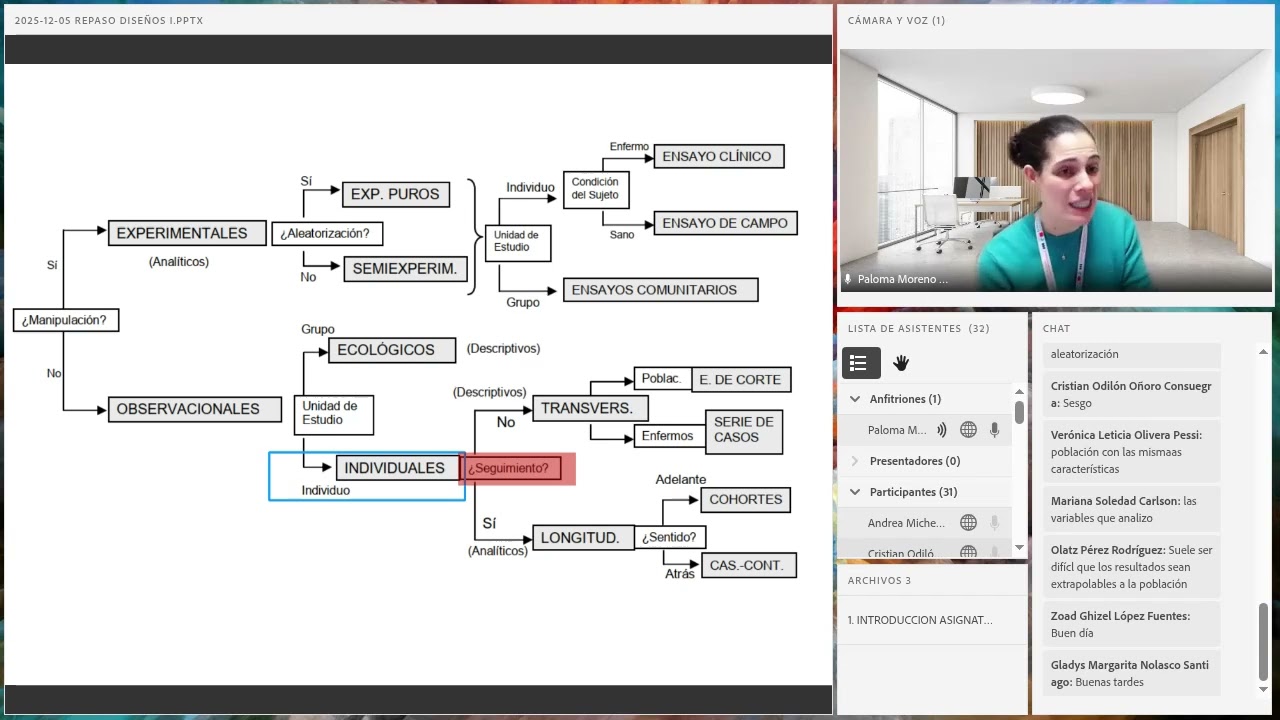
Task: Click the Unidad de Estudio box near ECOLÓGICOS
Action: pos(334,414)
